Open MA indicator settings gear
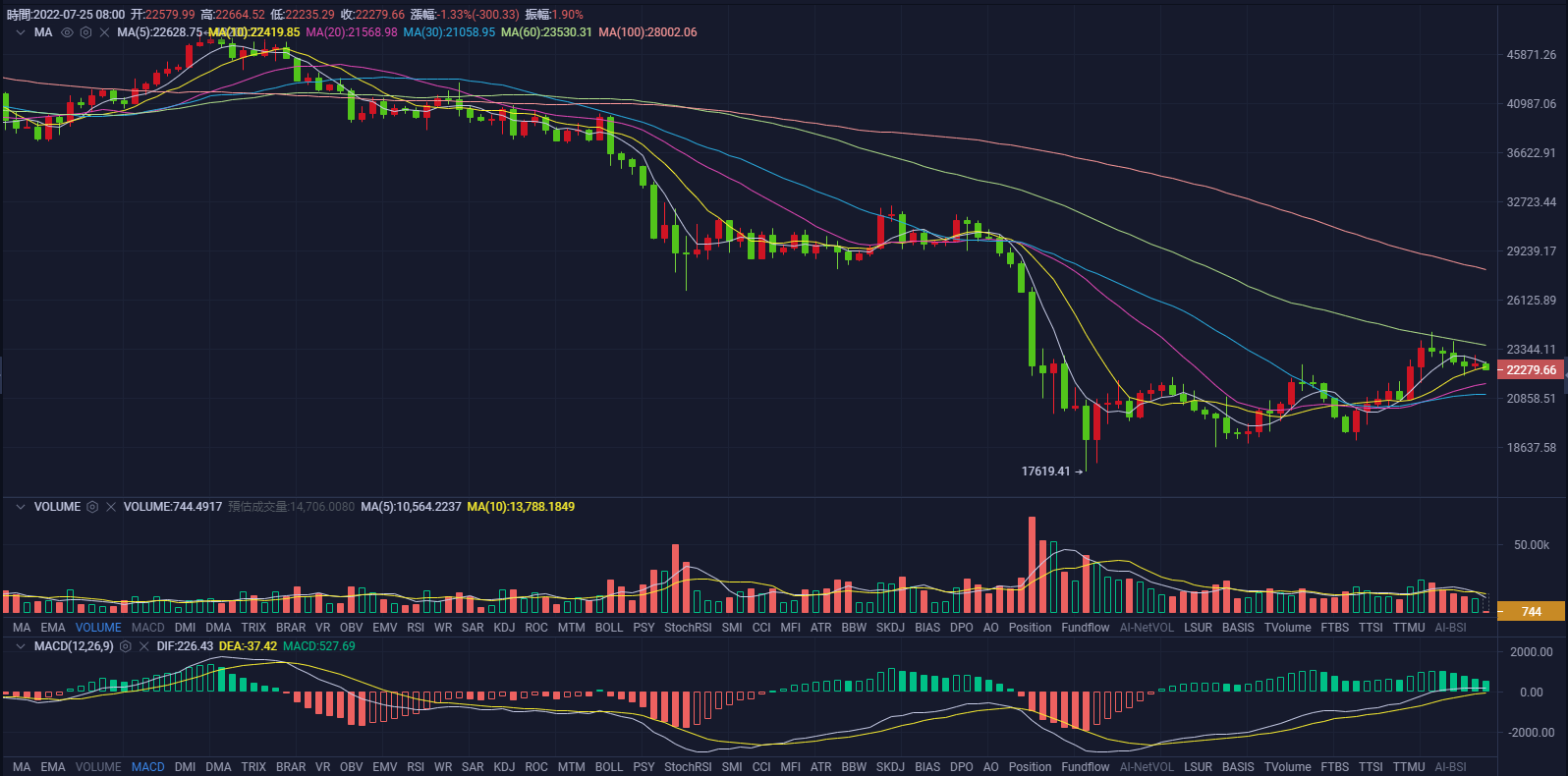Viewport: 1568px width, 776px height. pos(85,32)
